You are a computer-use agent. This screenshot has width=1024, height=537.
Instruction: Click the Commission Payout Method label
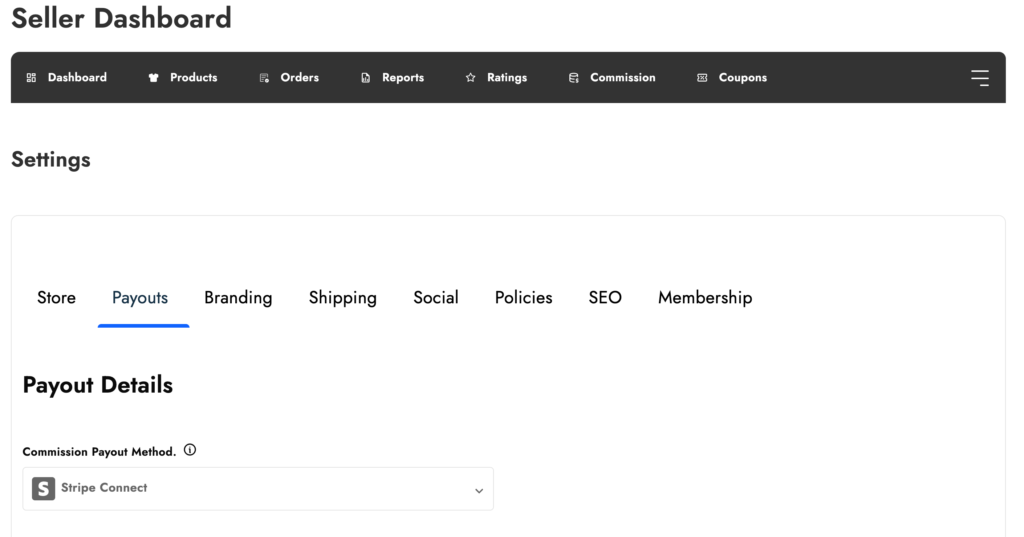coord(99,452)
